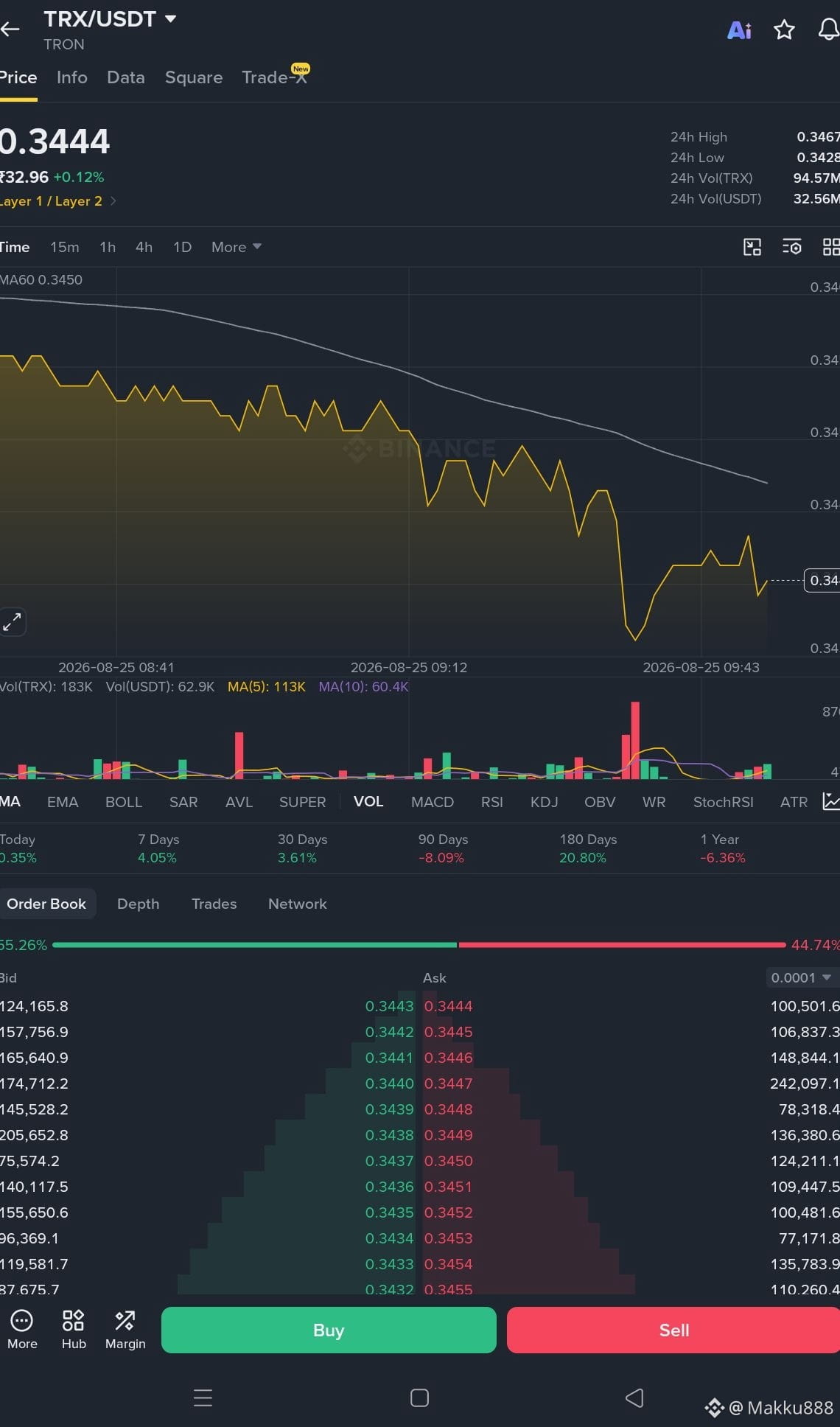Open the chart grid layout icon
Screen dimensions: 840x1427
click(831, 247)
